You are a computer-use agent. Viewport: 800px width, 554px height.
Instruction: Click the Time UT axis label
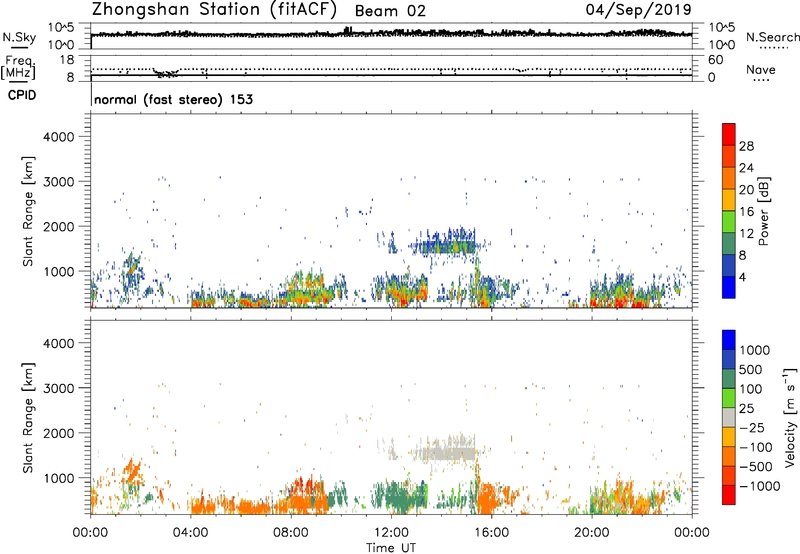tap(391, 548)
